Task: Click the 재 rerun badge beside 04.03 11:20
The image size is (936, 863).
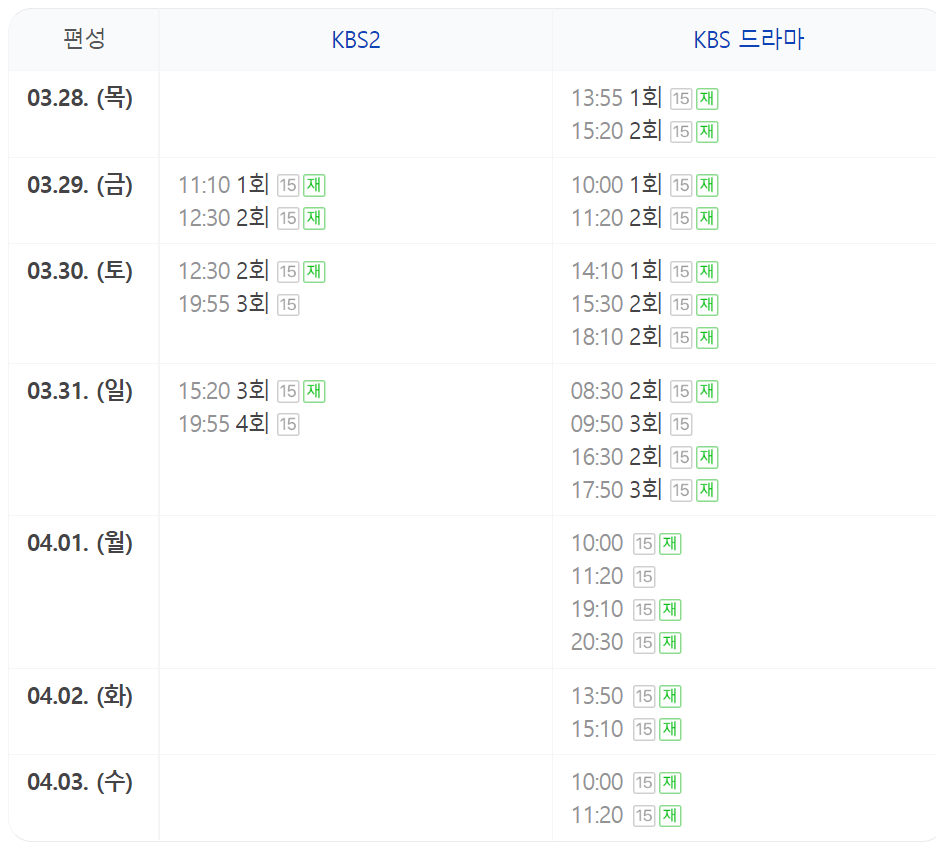Action: pos(670,815)
